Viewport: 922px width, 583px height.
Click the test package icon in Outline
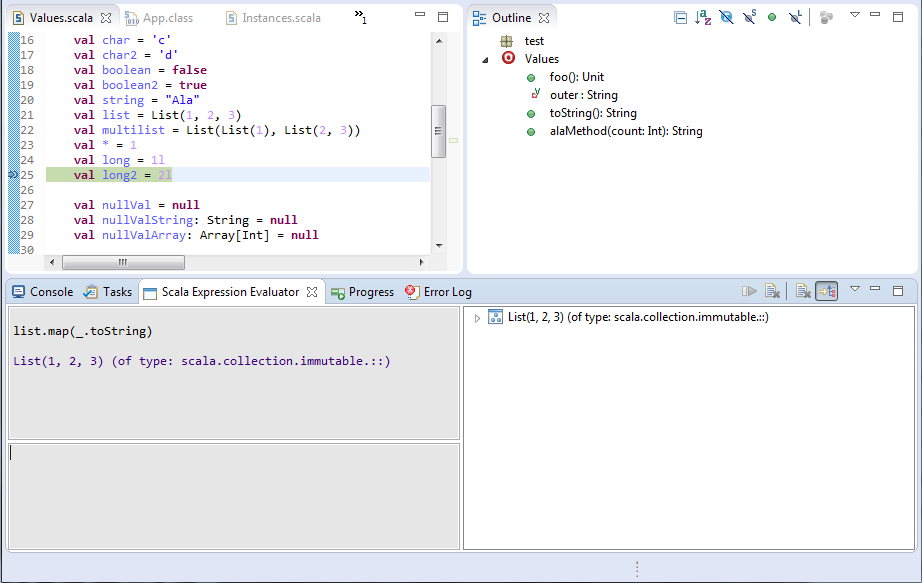[507, 41]
